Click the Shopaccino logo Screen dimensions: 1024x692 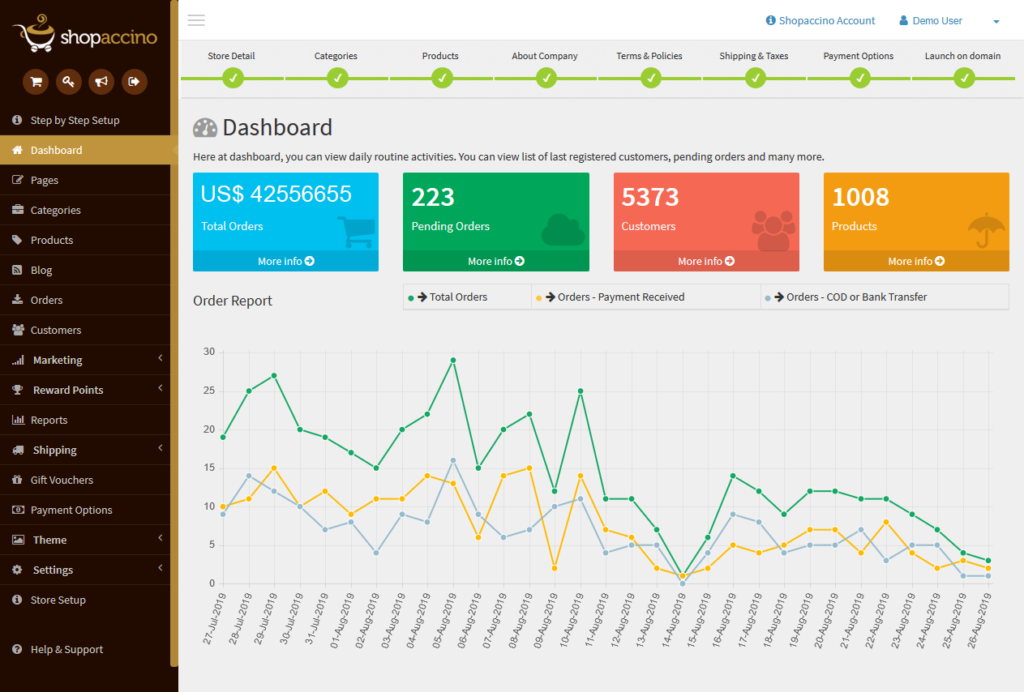tap(84, 35)
